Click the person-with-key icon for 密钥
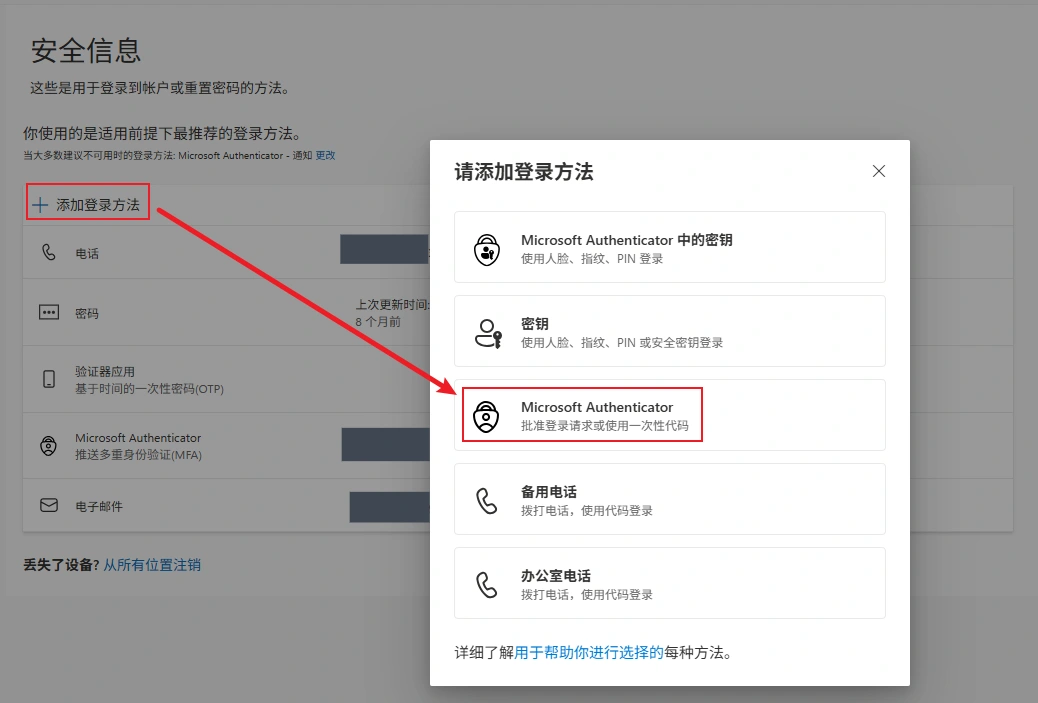 (x=489, y=333)
